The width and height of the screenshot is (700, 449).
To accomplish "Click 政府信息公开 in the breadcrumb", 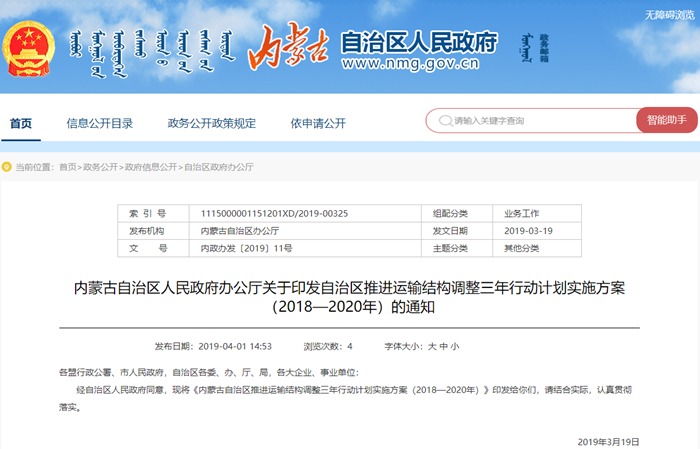I will (150, 167).
